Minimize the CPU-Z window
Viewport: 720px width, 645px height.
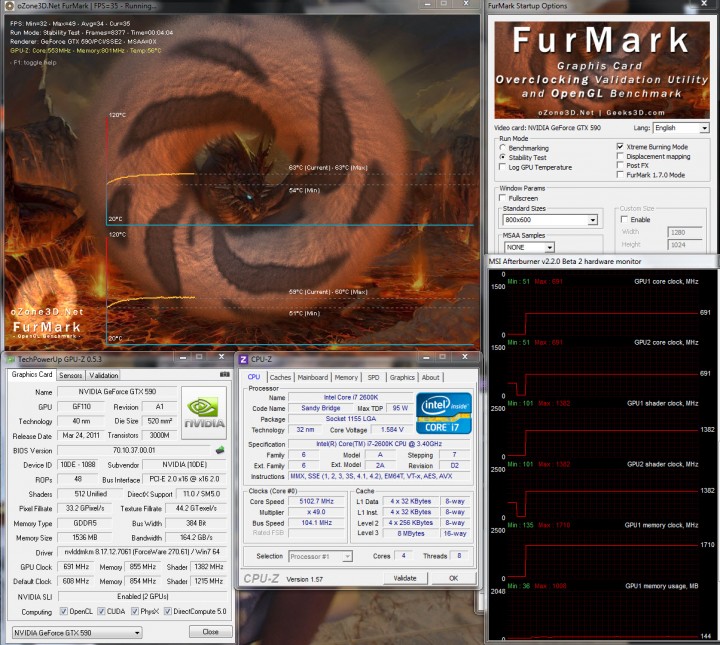click(426, 357)
